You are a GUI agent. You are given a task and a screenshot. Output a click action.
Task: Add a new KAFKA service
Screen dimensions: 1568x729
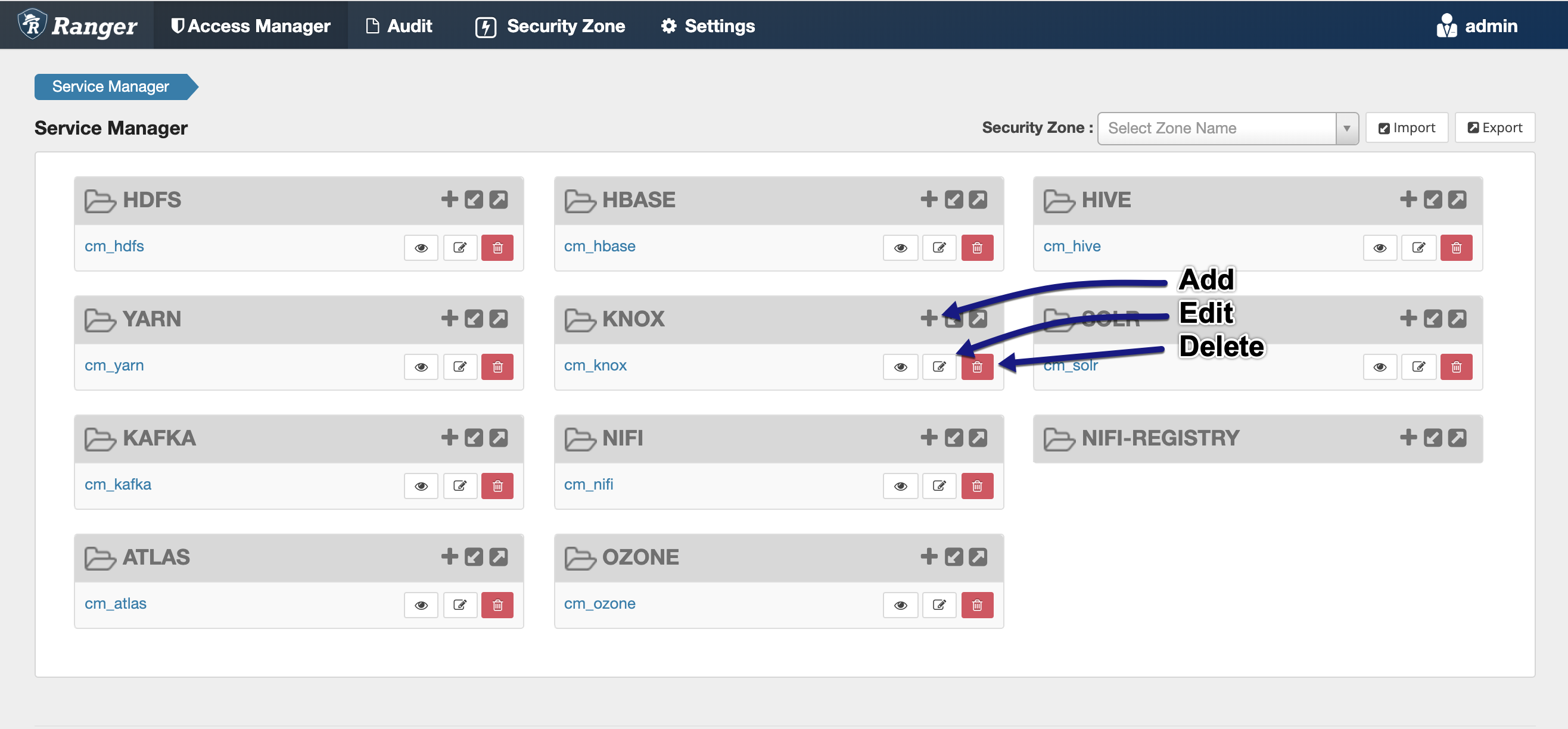click(x=449, y=438)
